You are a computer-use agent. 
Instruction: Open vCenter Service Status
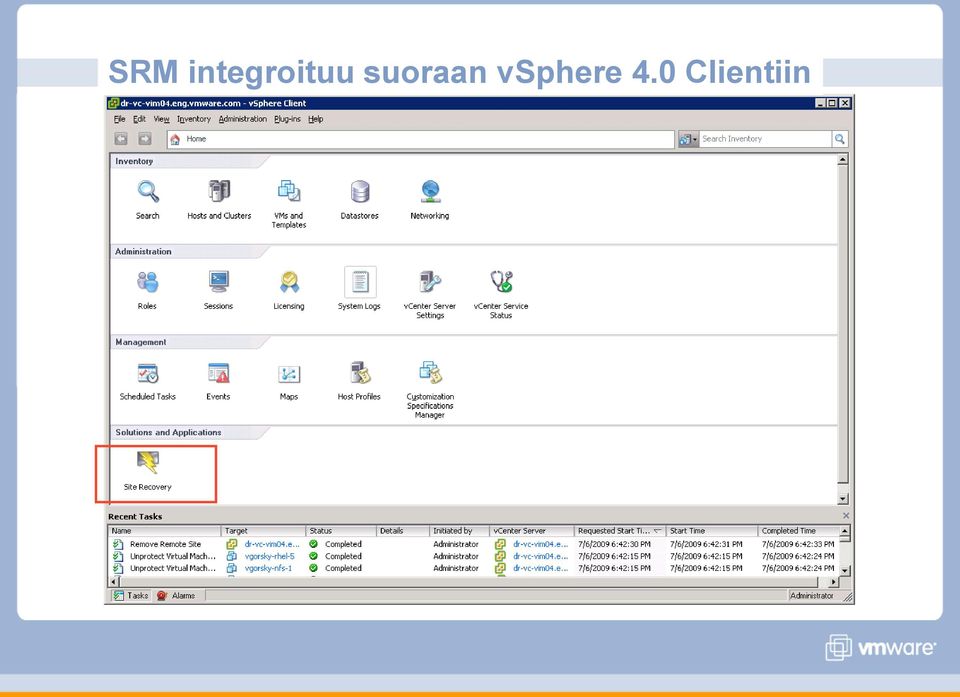pyautogui.click(x=501, y=294)
